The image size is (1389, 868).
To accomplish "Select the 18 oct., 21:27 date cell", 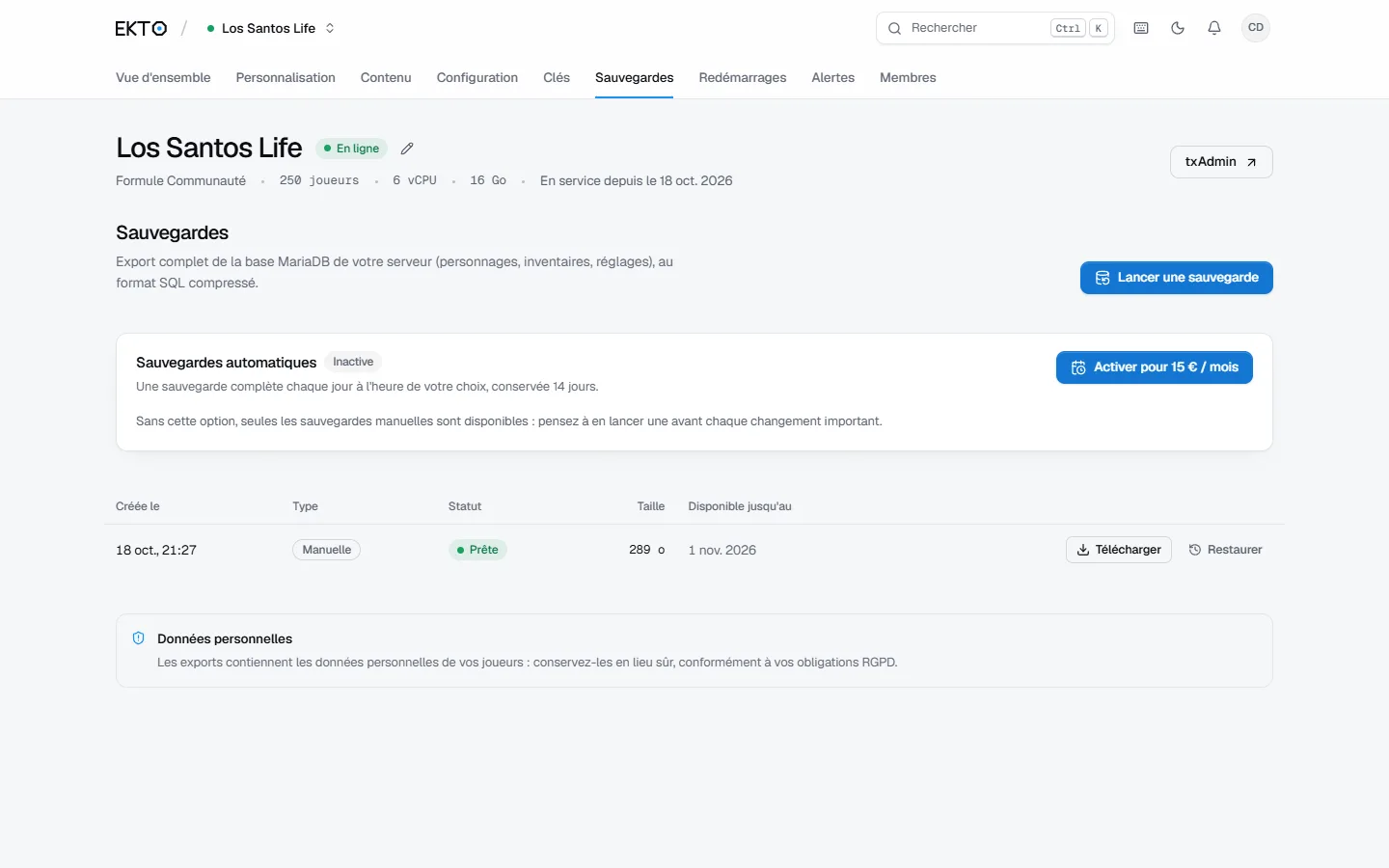I will coord(156,550).
